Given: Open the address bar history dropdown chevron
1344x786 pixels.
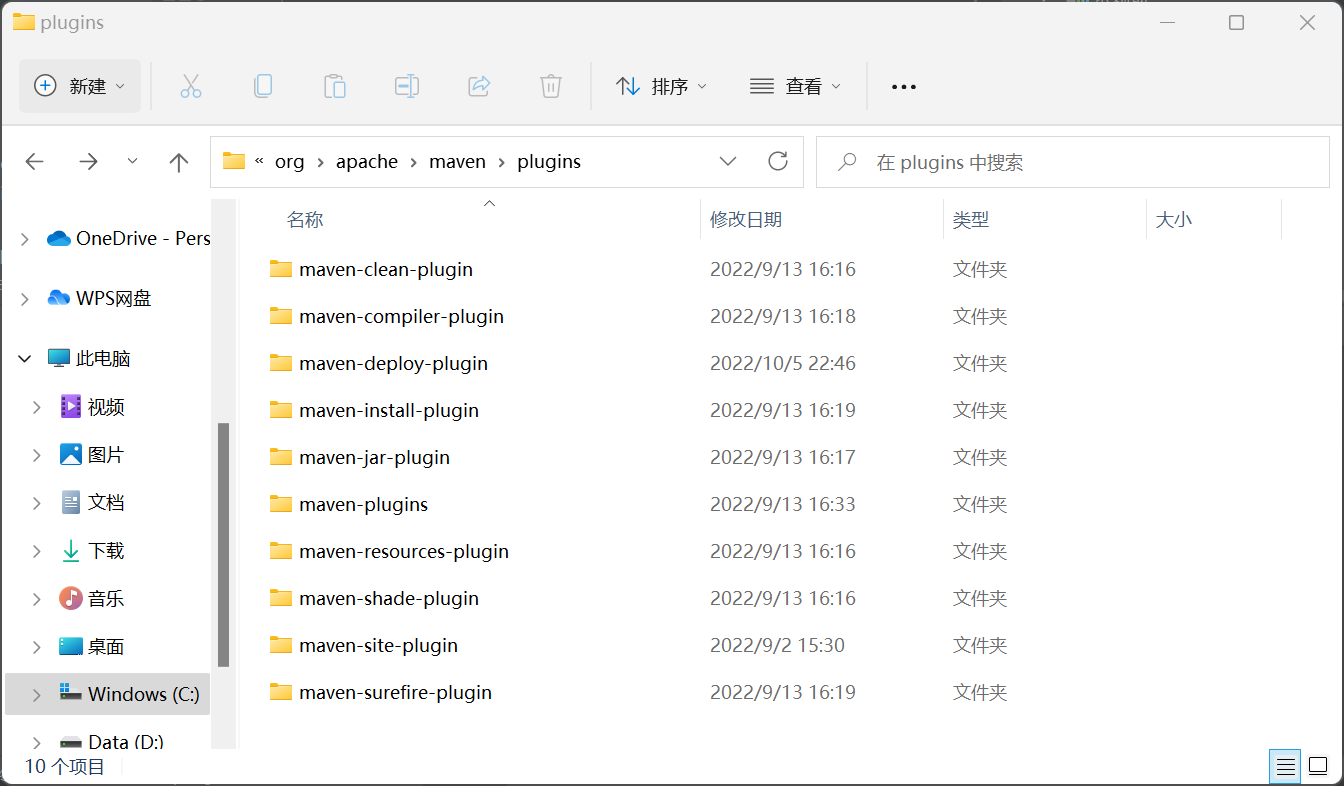Looking at the screenshot, I should [728, 161].
